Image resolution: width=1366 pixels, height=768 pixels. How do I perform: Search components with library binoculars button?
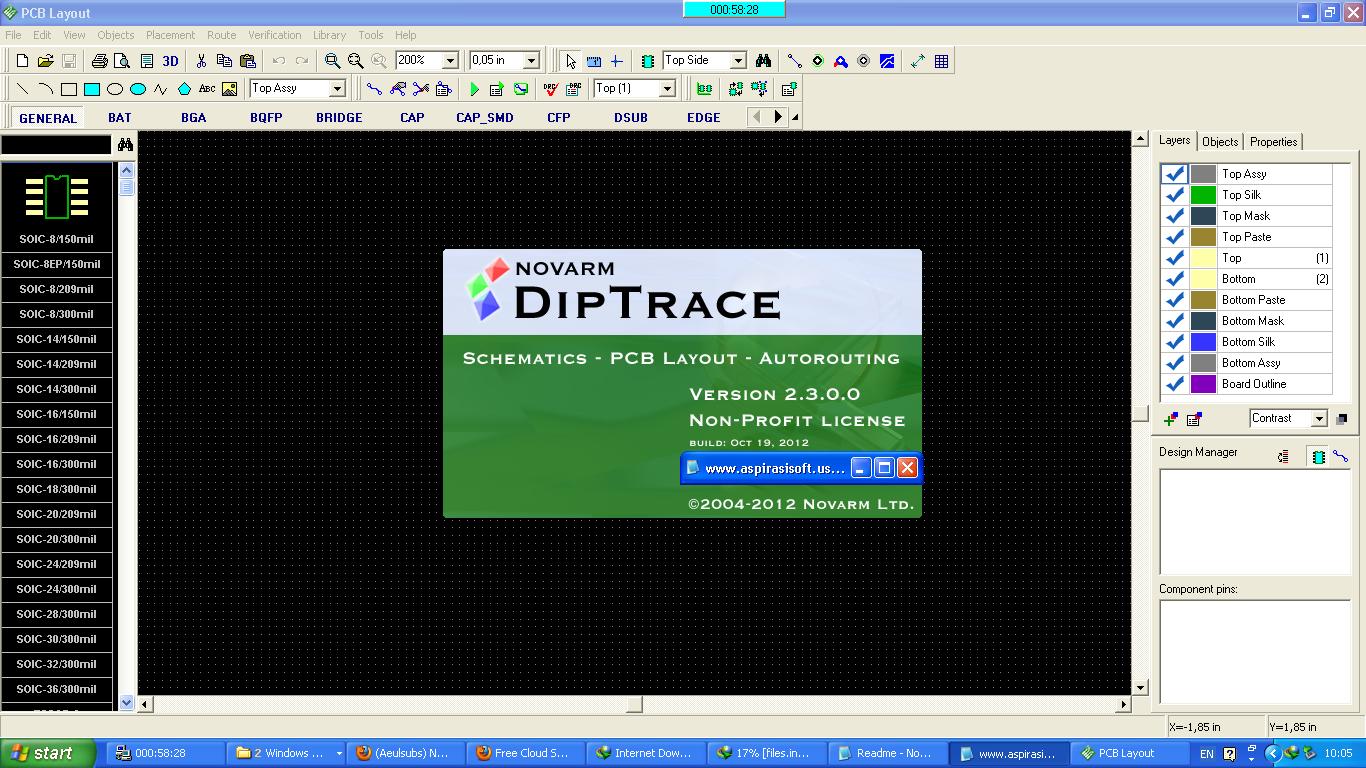(x=125, y=145)
